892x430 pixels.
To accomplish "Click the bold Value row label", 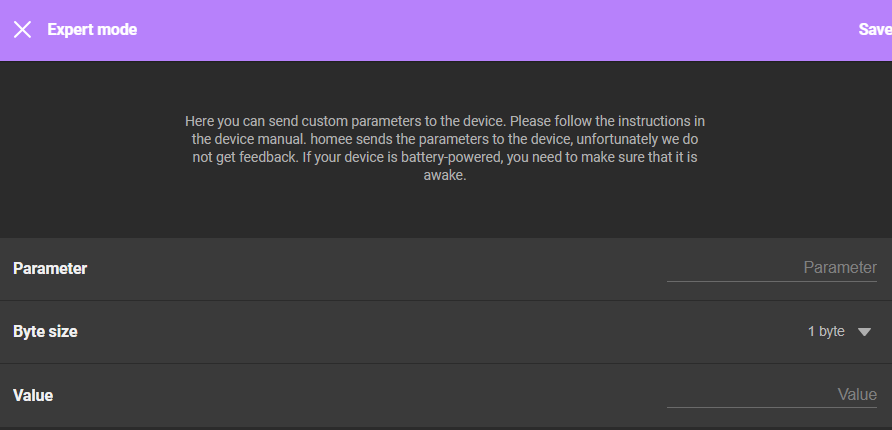I will [33, 395].
